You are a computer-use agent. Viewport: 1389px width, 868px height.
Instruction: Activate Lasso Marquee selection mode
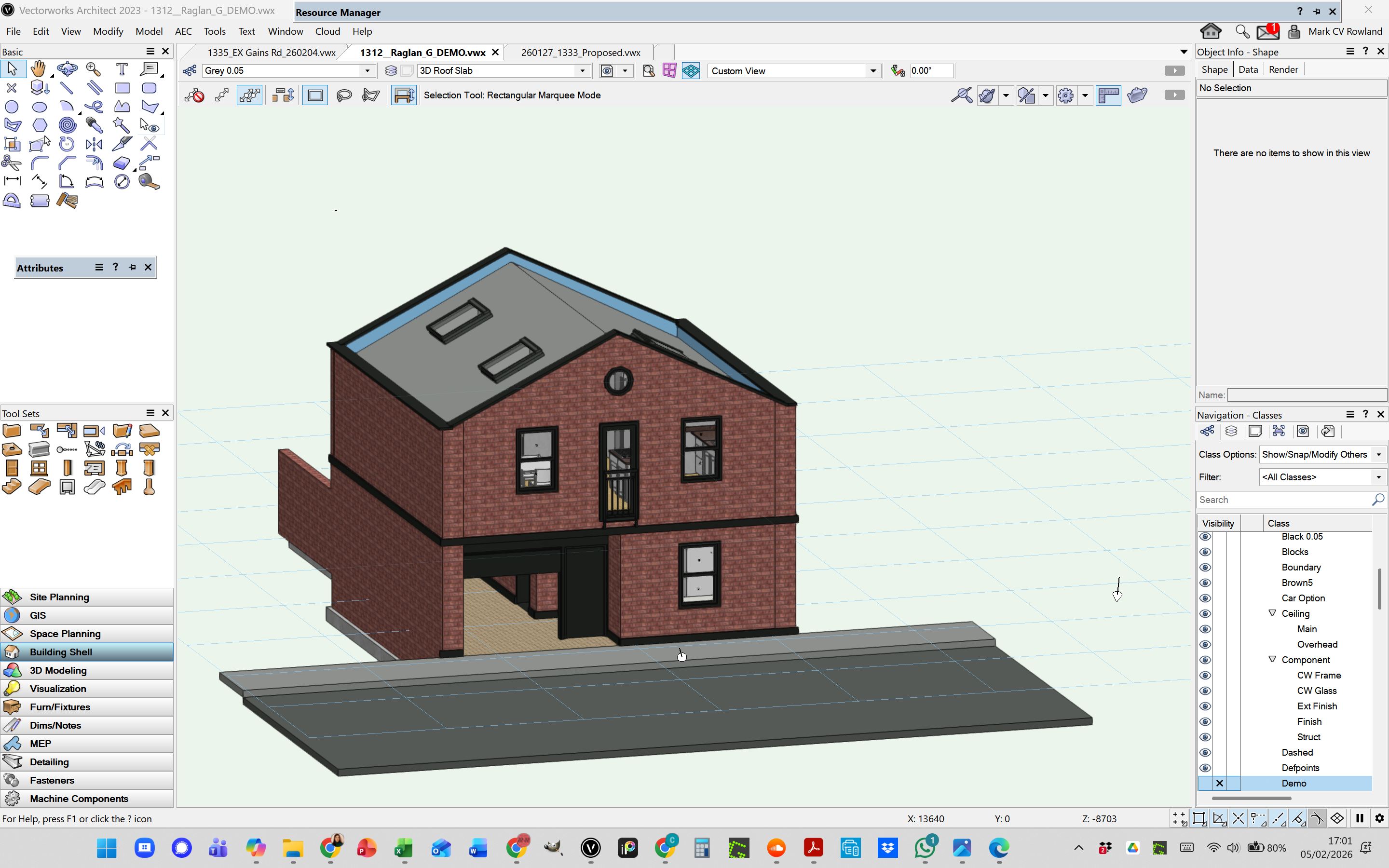pos(344,95)
